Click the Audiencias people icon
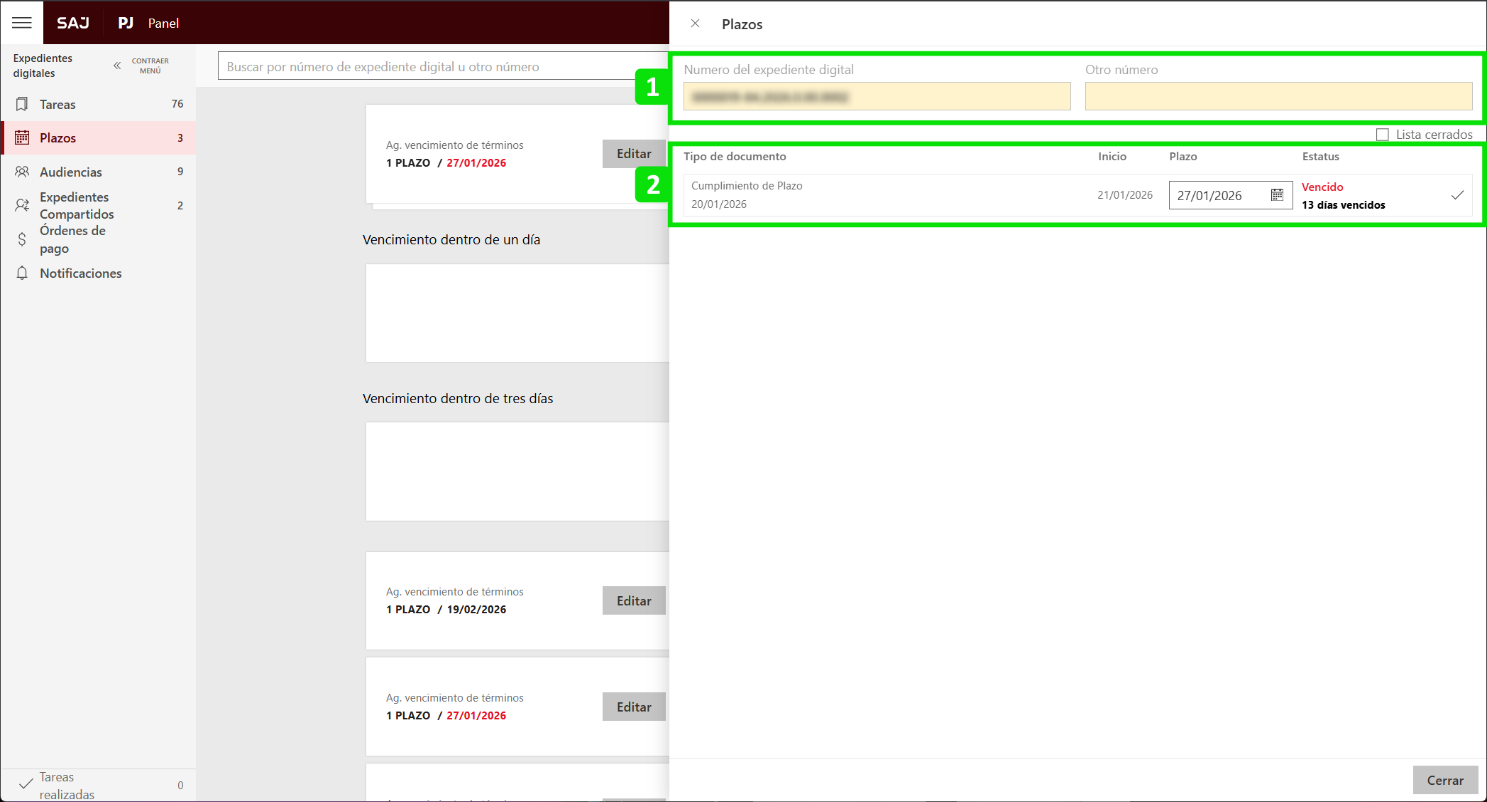 pos(22,172)
